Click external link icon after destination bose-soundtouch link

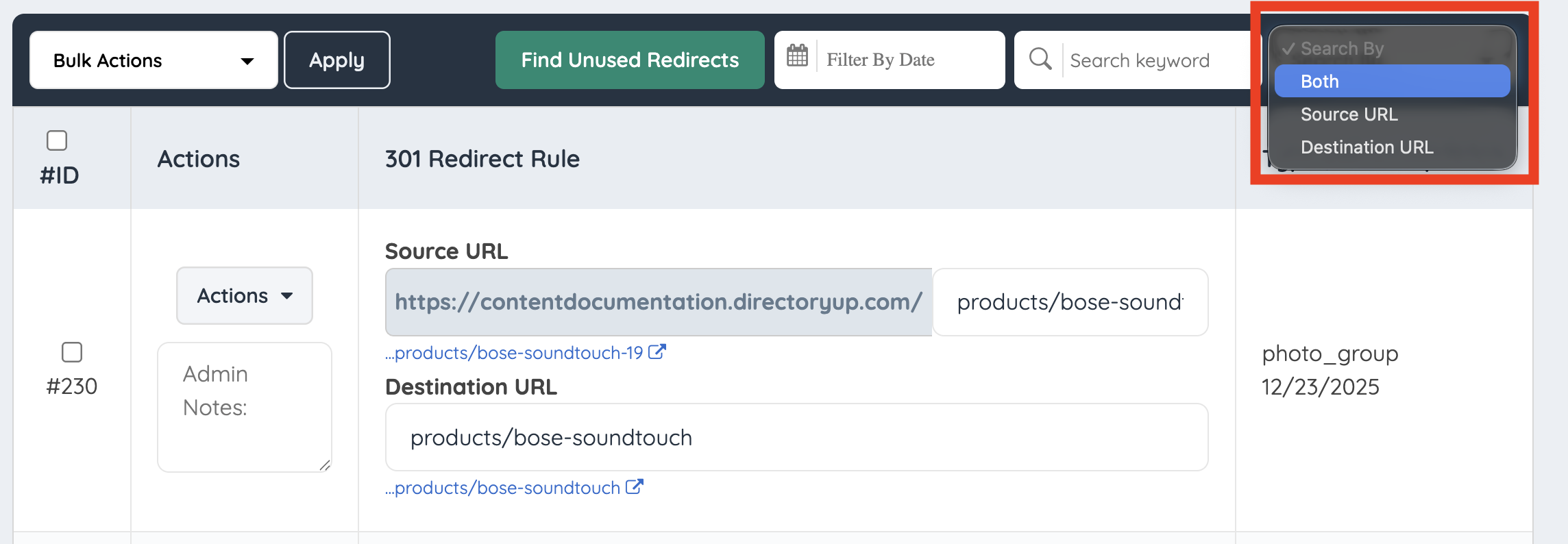pos(634,487)
